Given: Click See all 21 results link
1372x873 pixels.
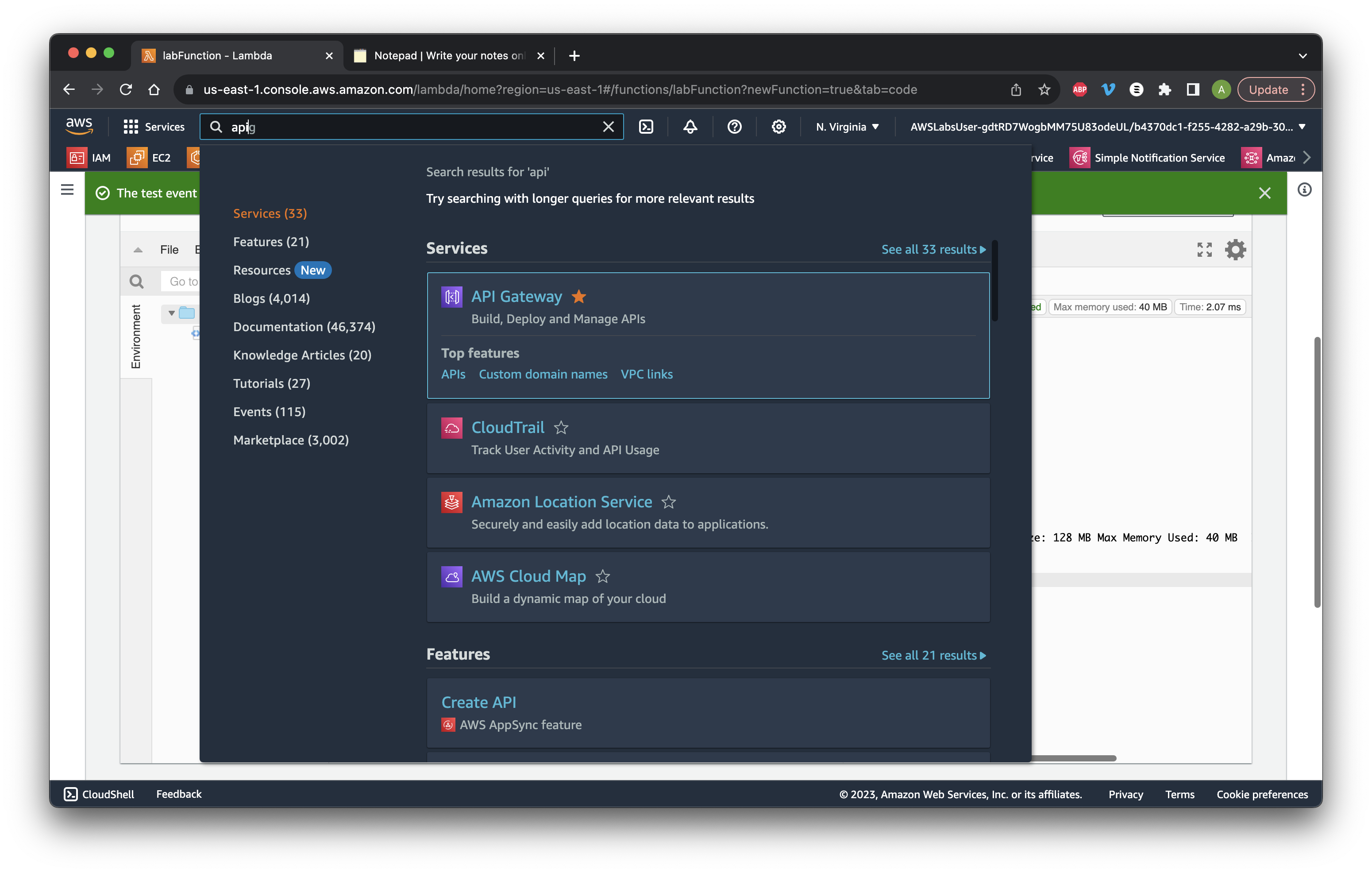Looking at the screenshot, I should [933, 655].
